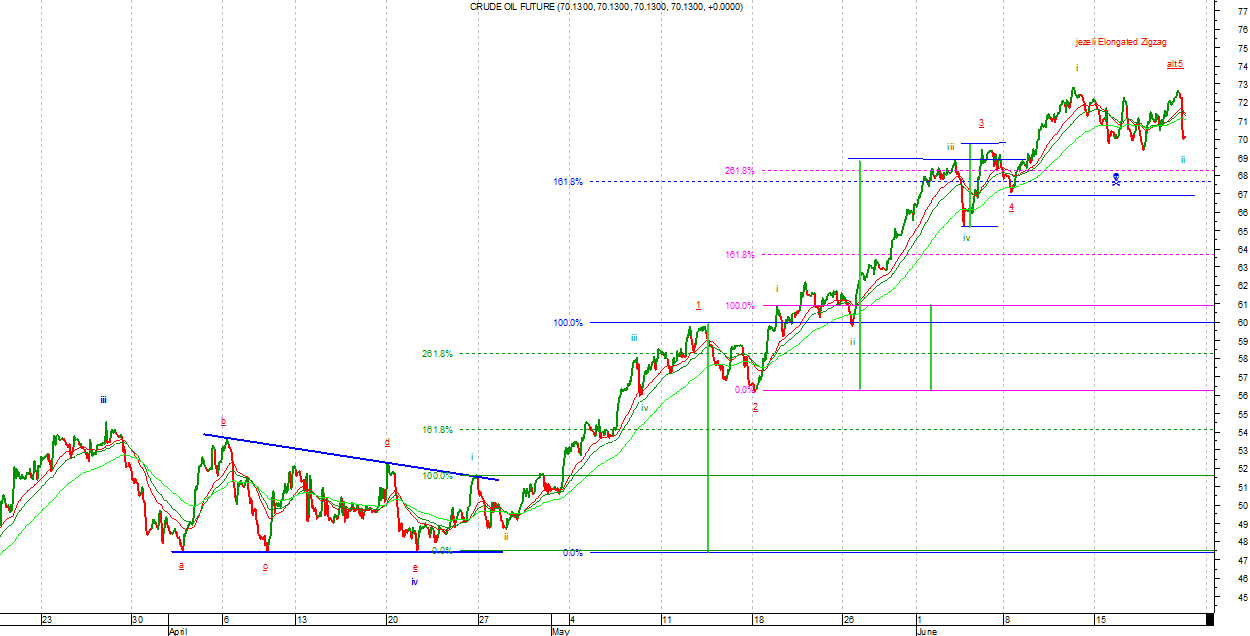Click the red "b" triangle wave label

click(x=223, y=421)
